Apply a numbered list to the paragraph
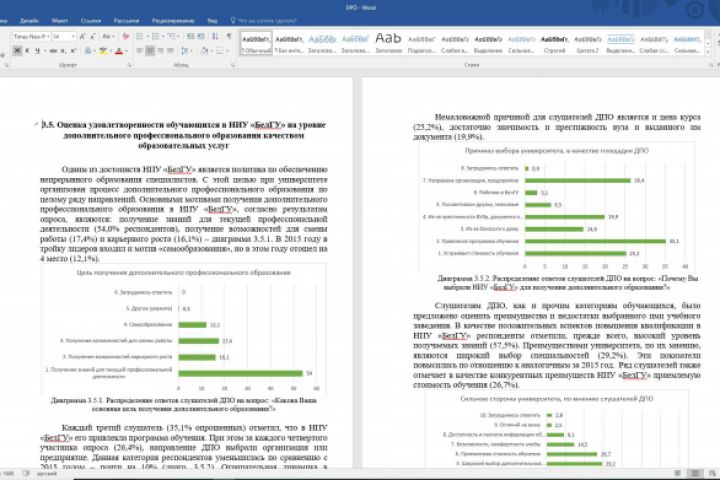This screenshot has width=720, height=480. [155, 36]
